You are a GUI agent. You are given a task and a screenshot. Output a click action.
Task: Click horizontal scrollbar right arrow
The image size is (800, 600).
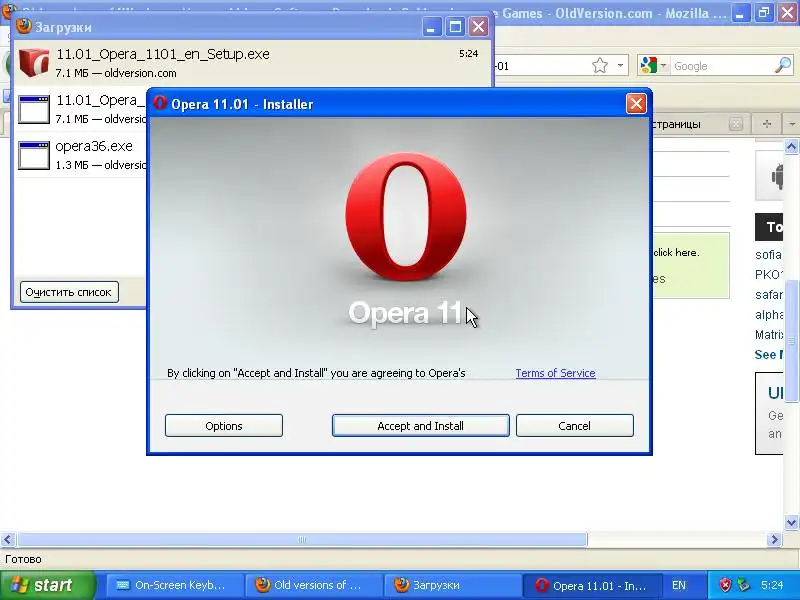(774, 539)
